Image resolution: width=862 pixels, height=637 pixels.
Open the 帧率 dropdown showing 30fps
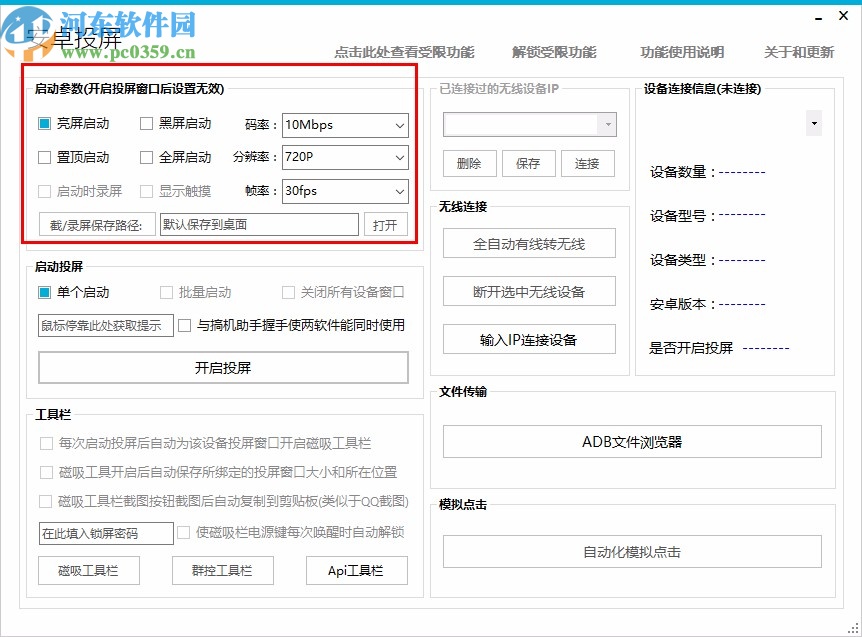(398, 191)
